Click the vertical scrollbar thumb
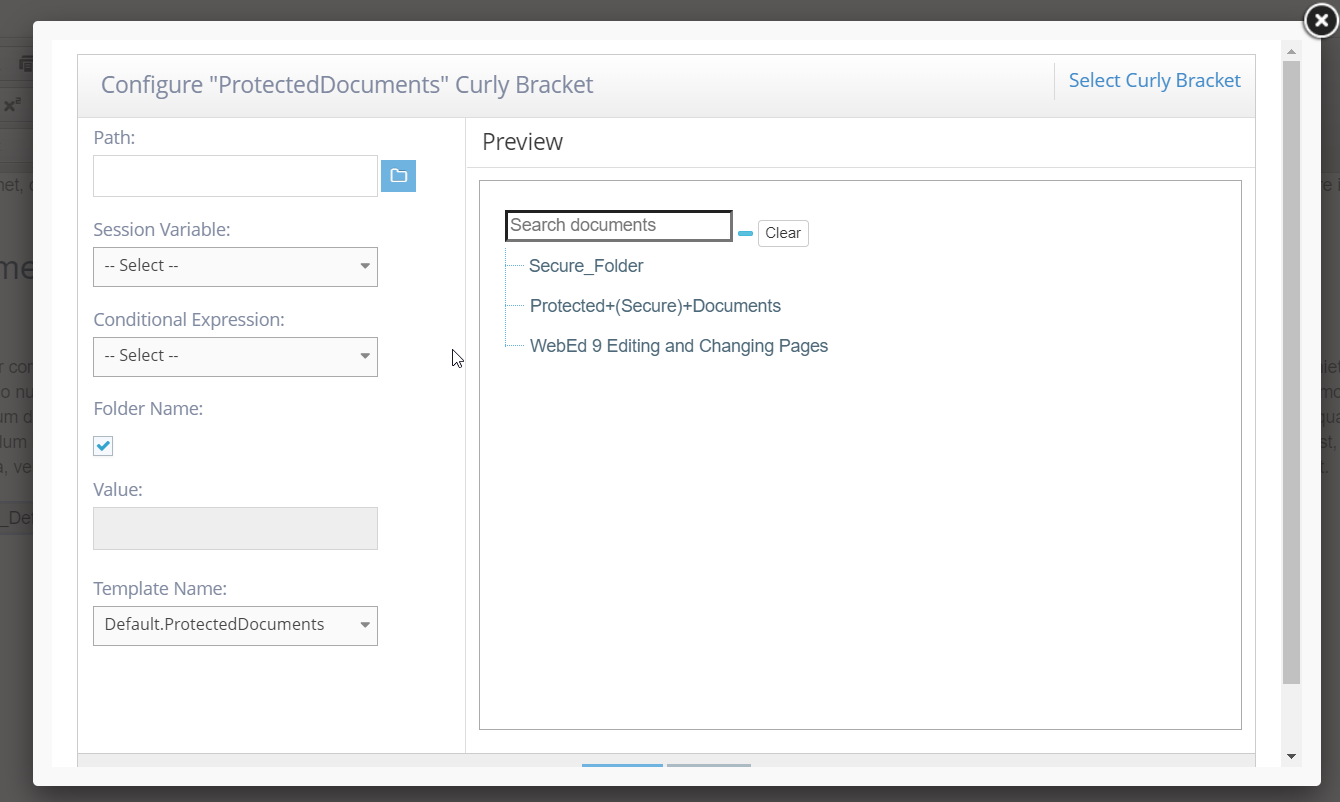Image resolution: width=1340 pixels, height=802 pixels. click(1291, 370)
